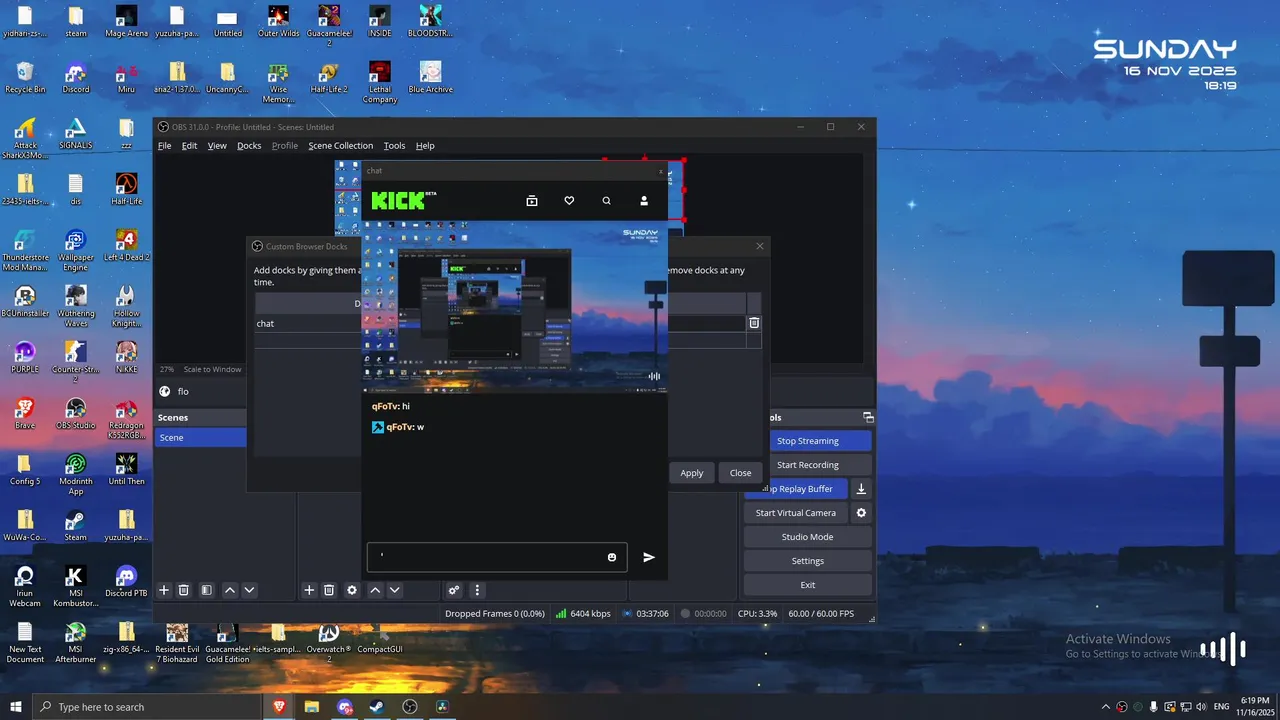Open Discord desktop shortcut
1280x720 pixels.
point(75,77)
